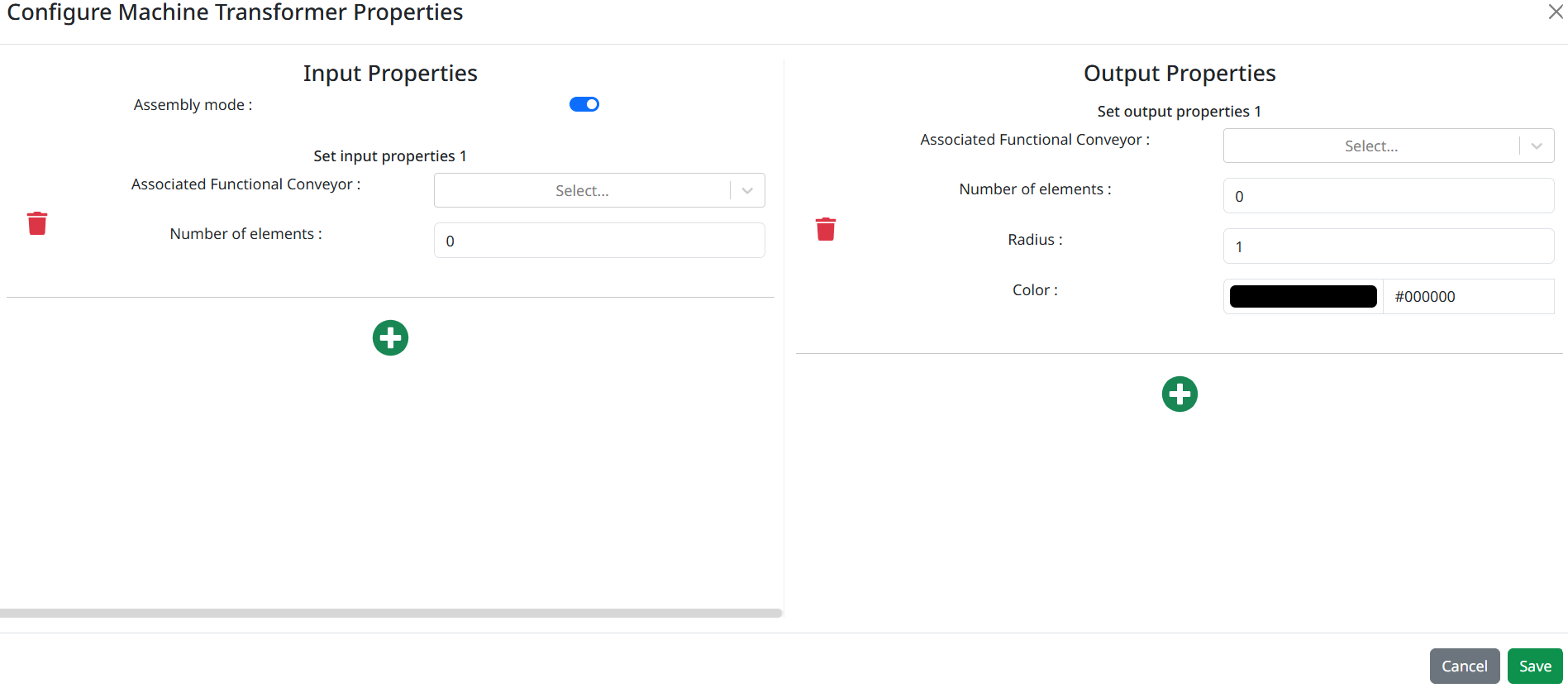1568x688 pixels.
Task: Click the "Set output properties 1" heading
Action: [1179, 112]
